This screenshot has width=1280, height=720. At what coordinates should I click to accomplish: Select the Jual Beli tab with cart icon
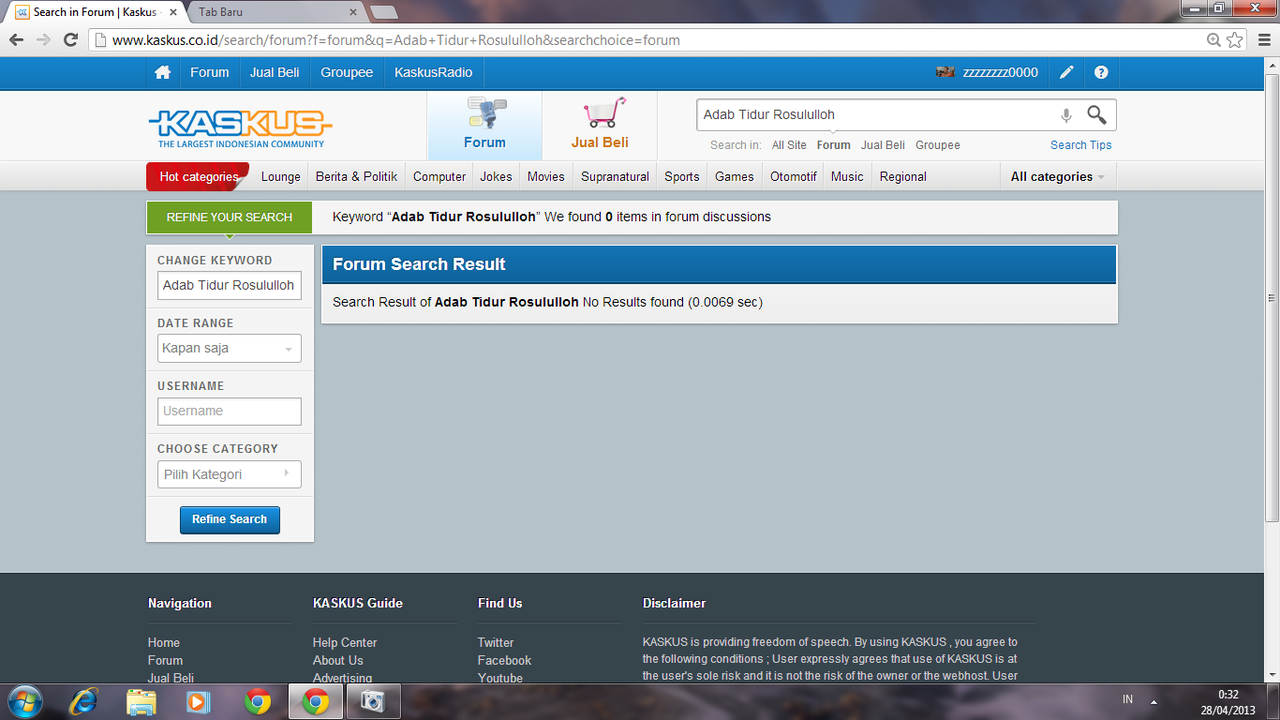(600, 126)
